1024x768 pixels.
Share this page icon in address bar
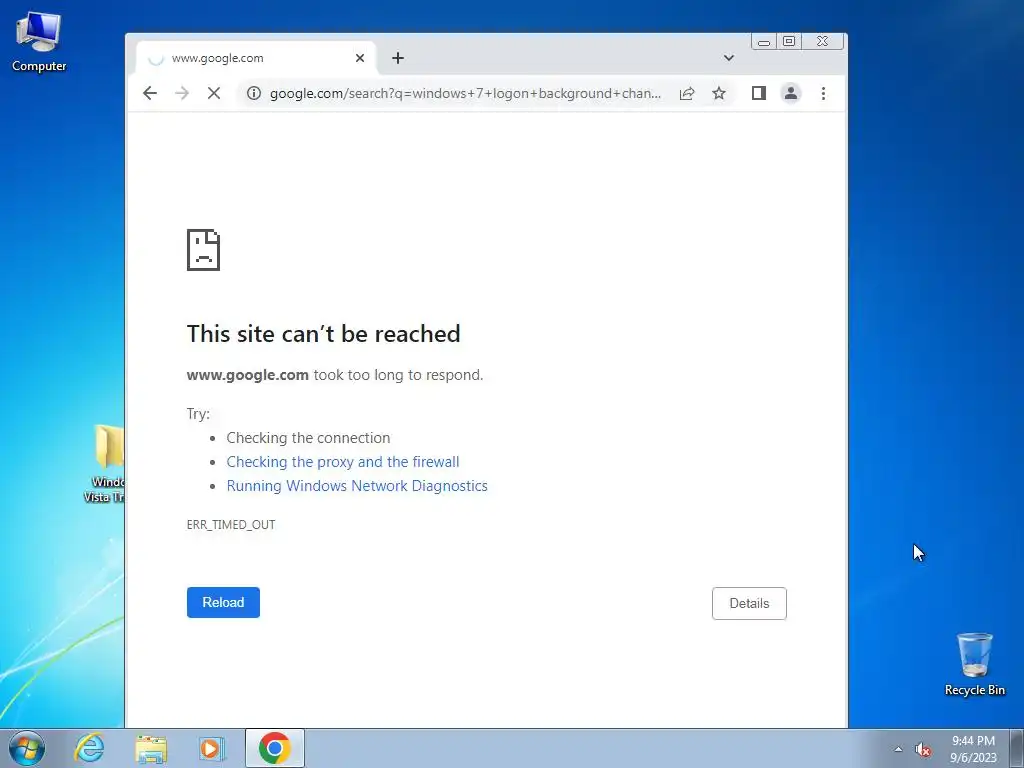pyautogui.click(x=686, y=93)
